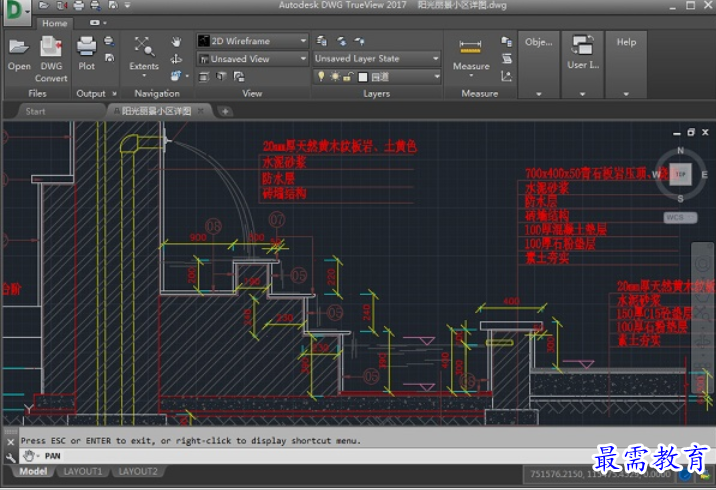The width and height of the screenshot is (716, 490).
Task: Open the 2D Wireframe visual style dropdown
Action: [x=252, y=41]
